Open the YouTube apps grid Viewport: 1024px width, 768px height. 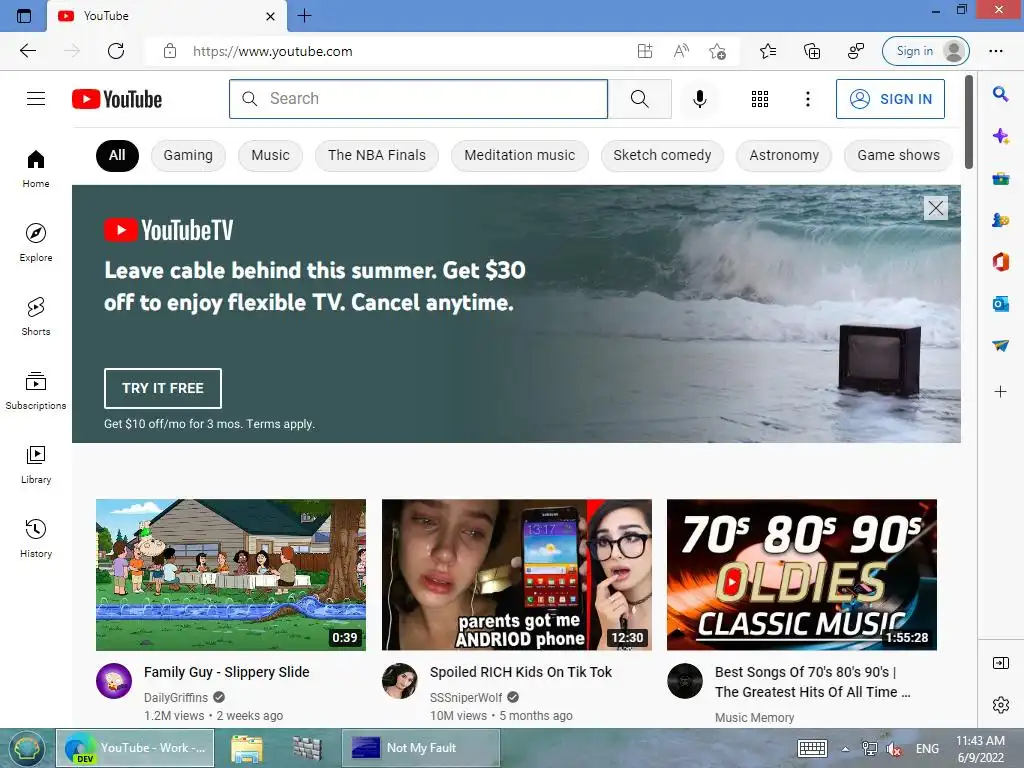[760, 99]
